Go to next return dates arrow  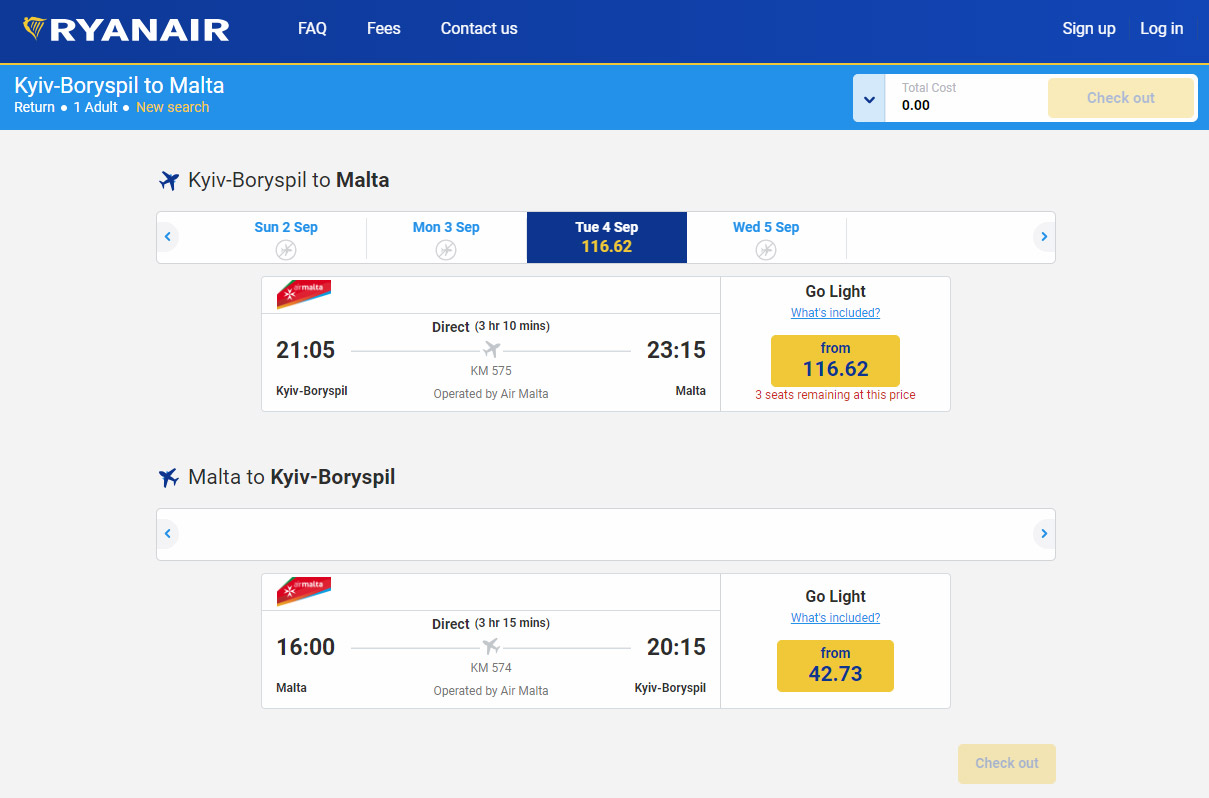1044,534
